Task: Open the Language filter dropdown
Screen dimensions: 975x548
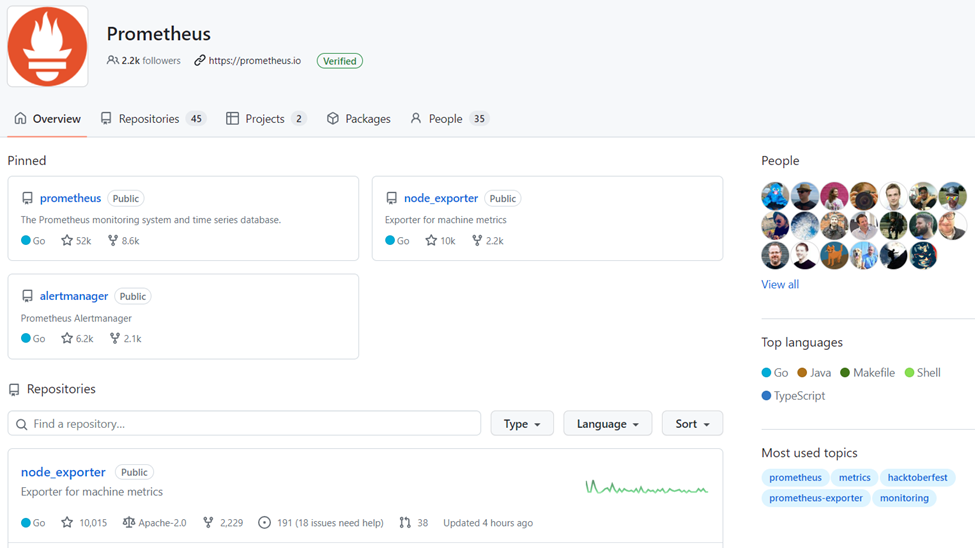Action: coord(607,424)
